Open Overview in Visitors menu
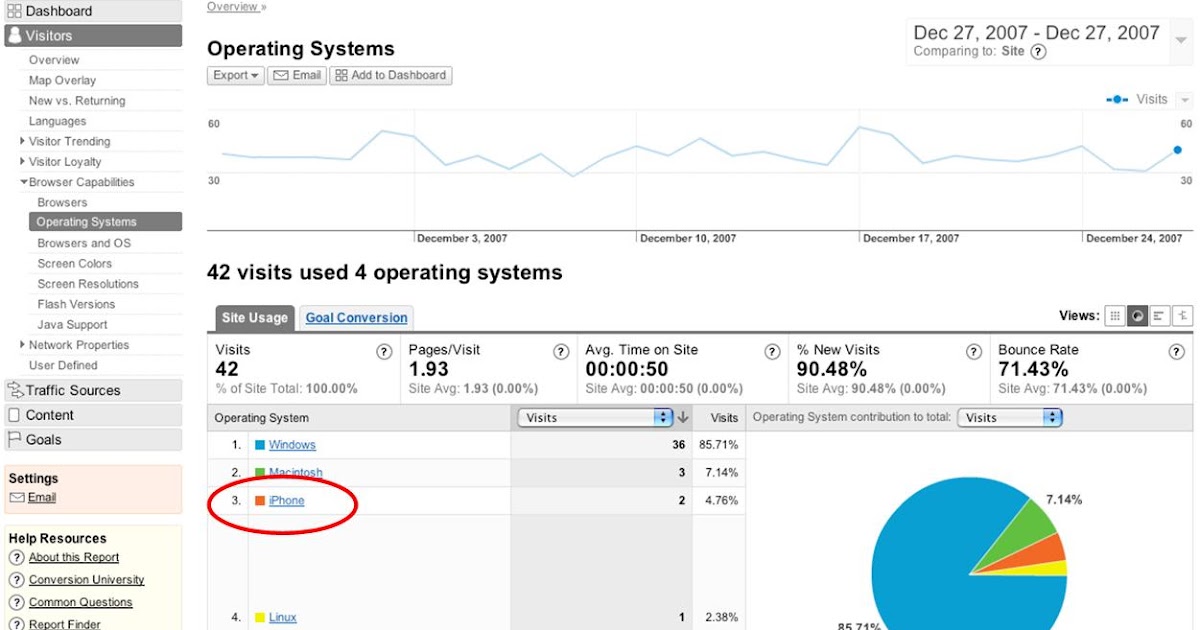 click(54, 60)
